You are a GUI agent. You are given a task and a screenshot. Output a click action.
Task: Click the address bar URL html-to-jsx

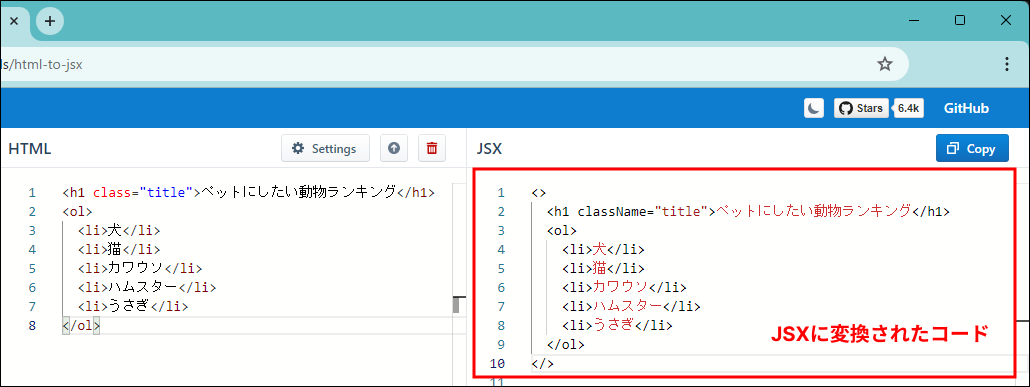[x=41, y=64]
